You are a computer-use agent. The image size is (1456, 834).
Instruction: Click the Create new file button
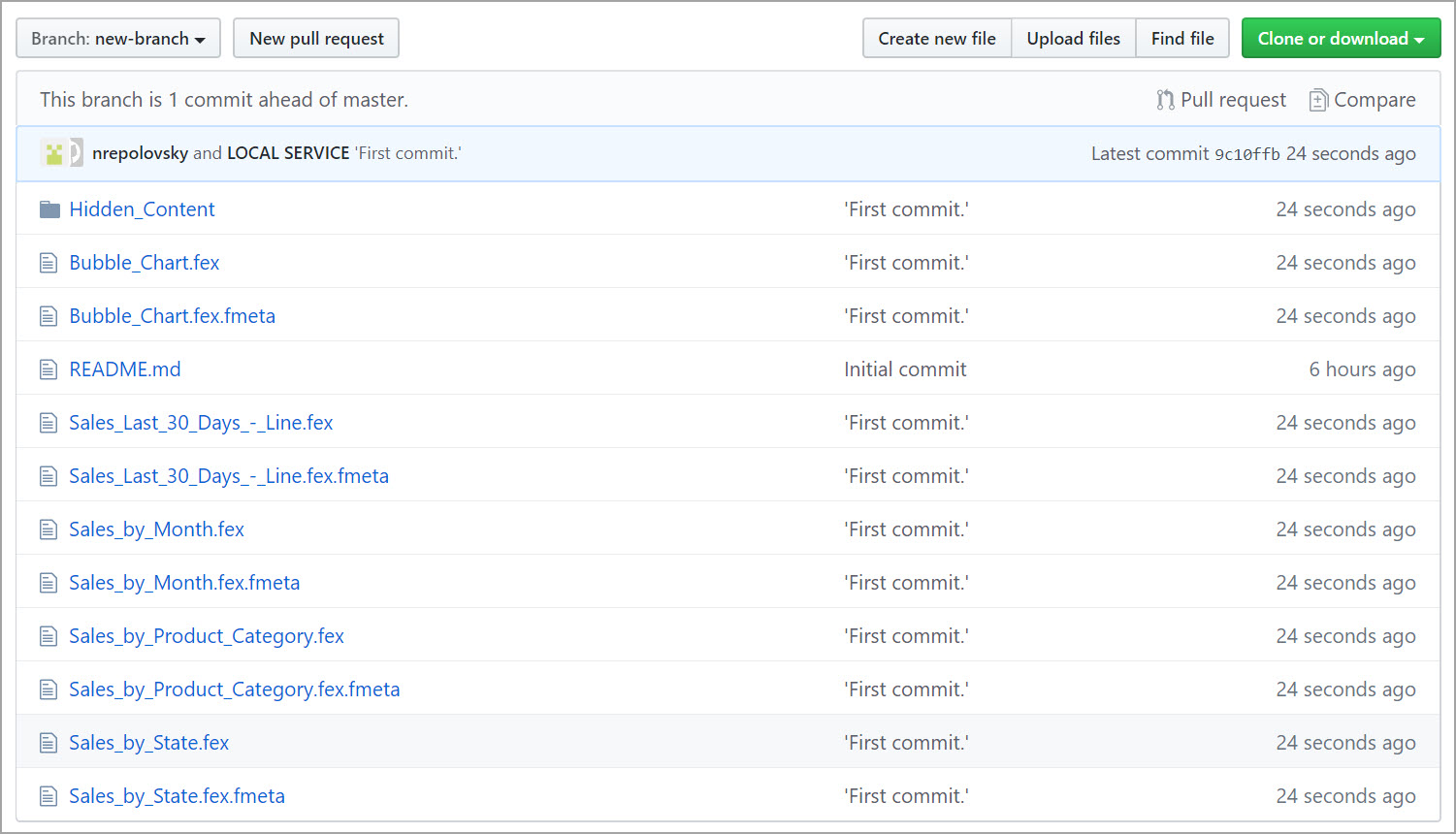[x=936, y=39]
